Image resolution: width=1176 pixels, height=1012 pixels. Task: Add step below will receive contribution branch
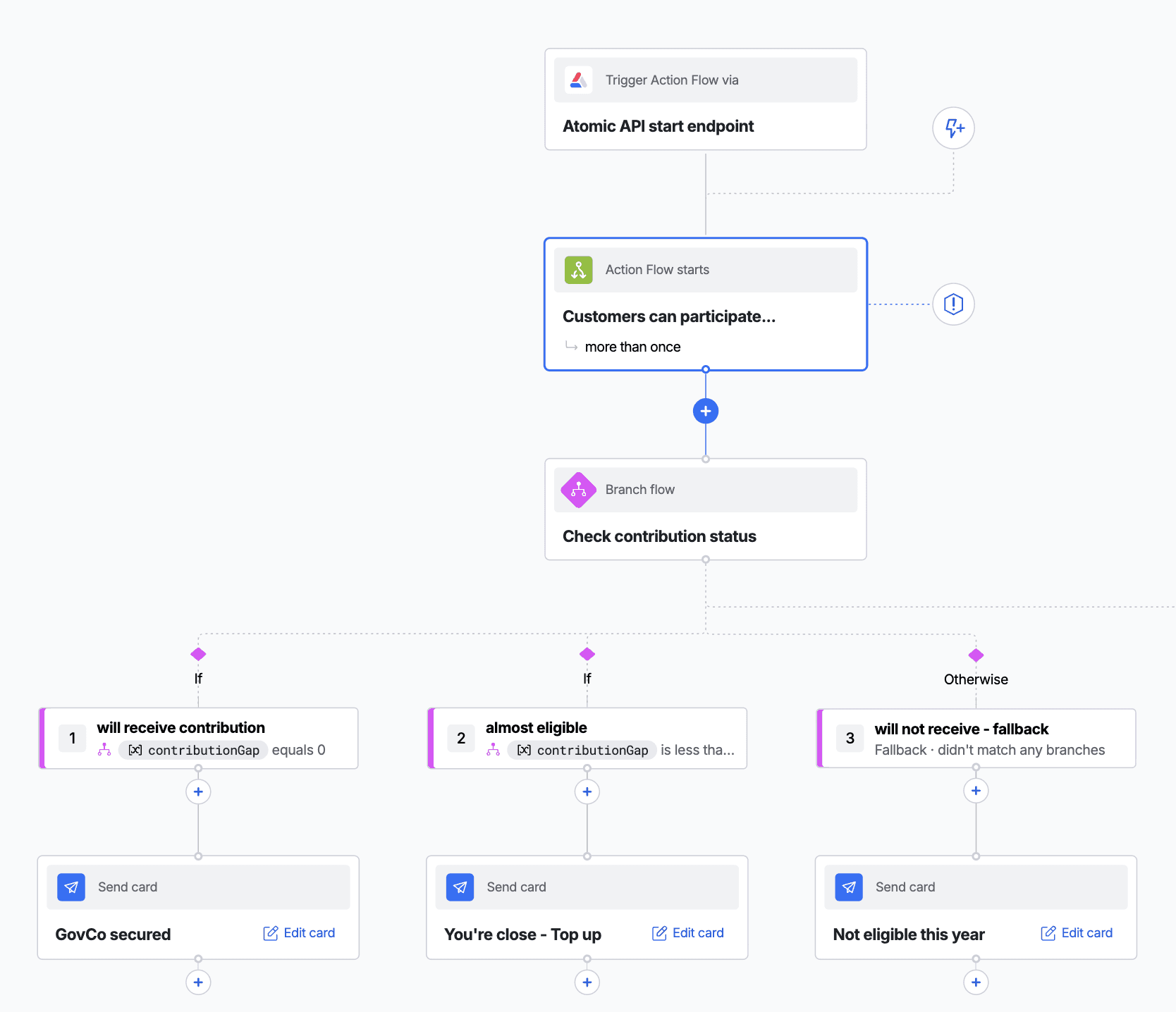tap(198, 791)
